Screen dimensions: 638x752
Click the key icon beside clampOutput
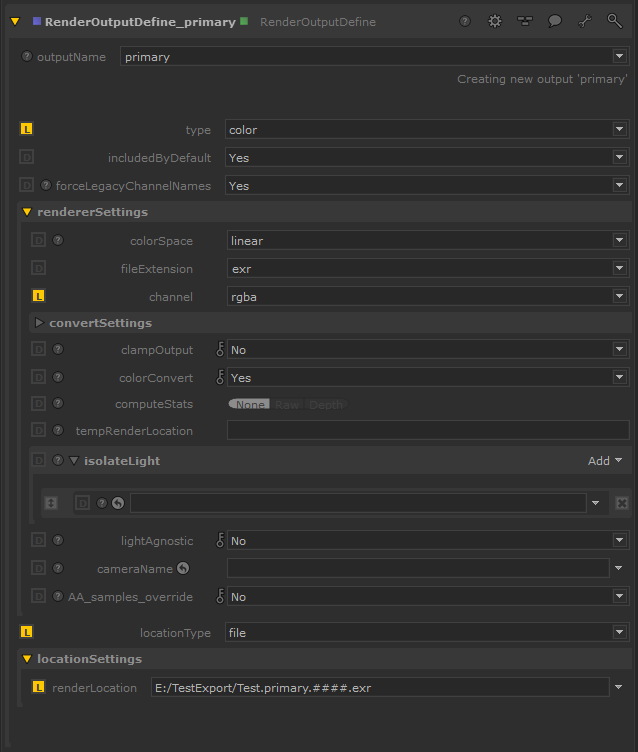pos(221,350)
